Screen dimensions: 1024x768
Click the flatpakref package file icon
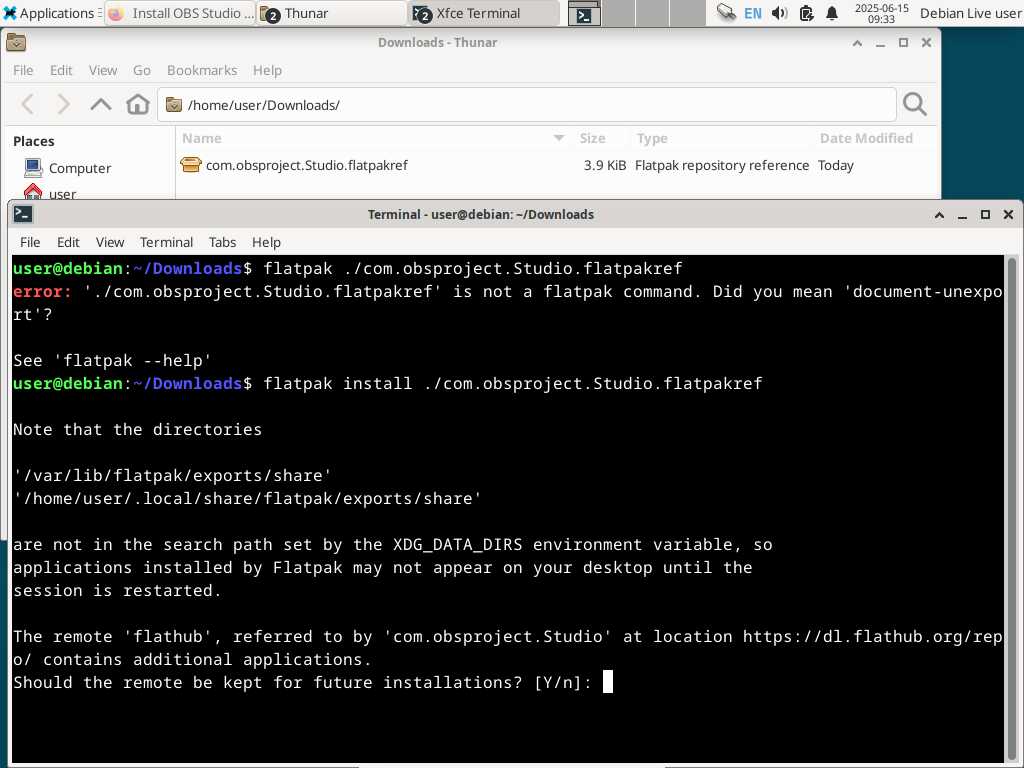(x=191, y=165)
